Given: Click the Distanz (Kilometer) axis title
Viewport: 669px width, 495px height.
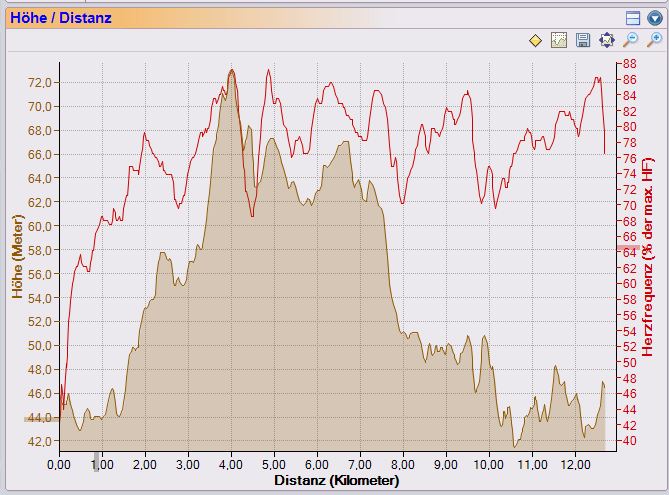Looking at the screenshot, I should click(330, 481).
